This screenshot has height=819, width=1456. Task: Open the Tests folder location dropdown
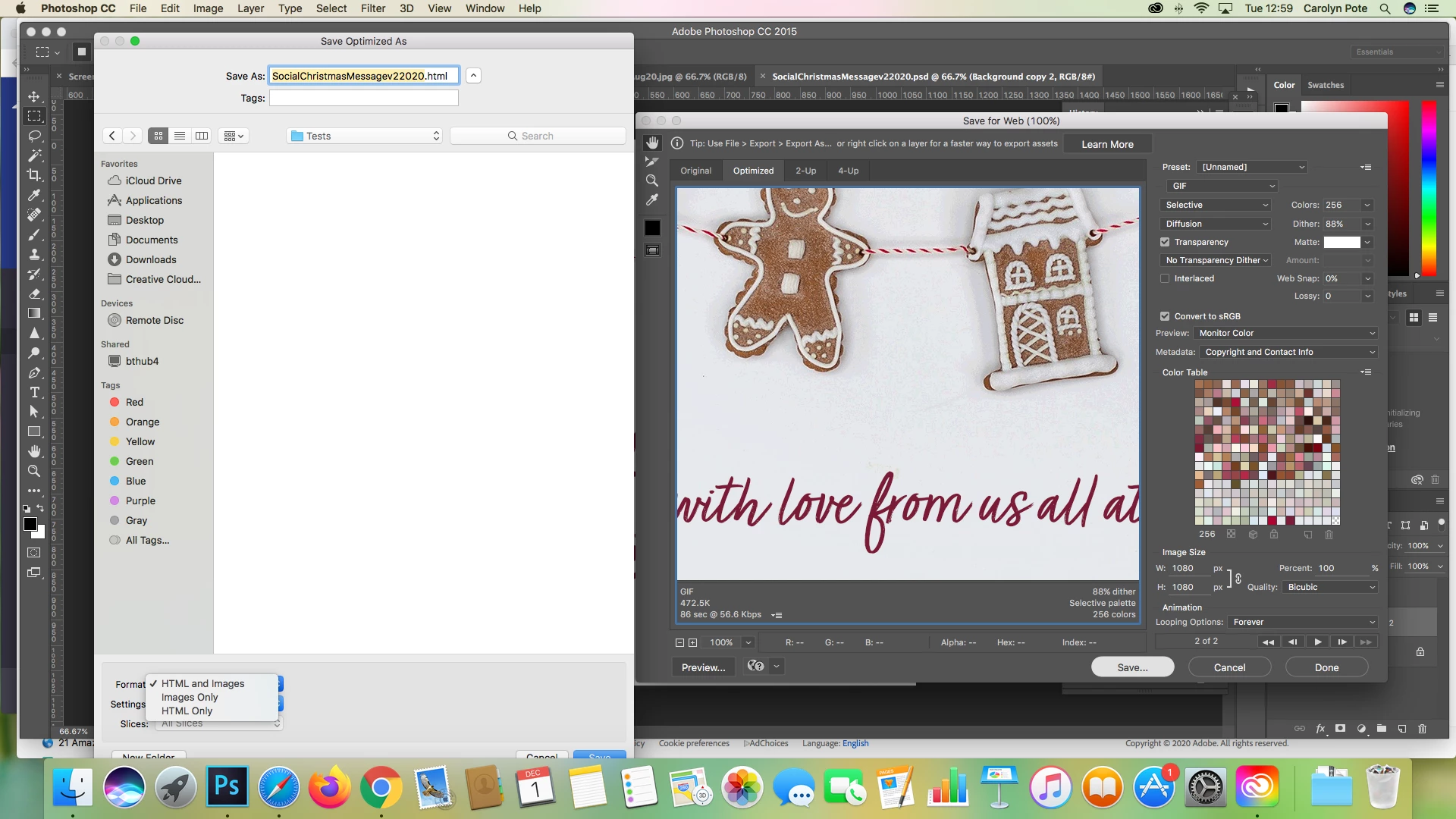(x=366, y=136)
